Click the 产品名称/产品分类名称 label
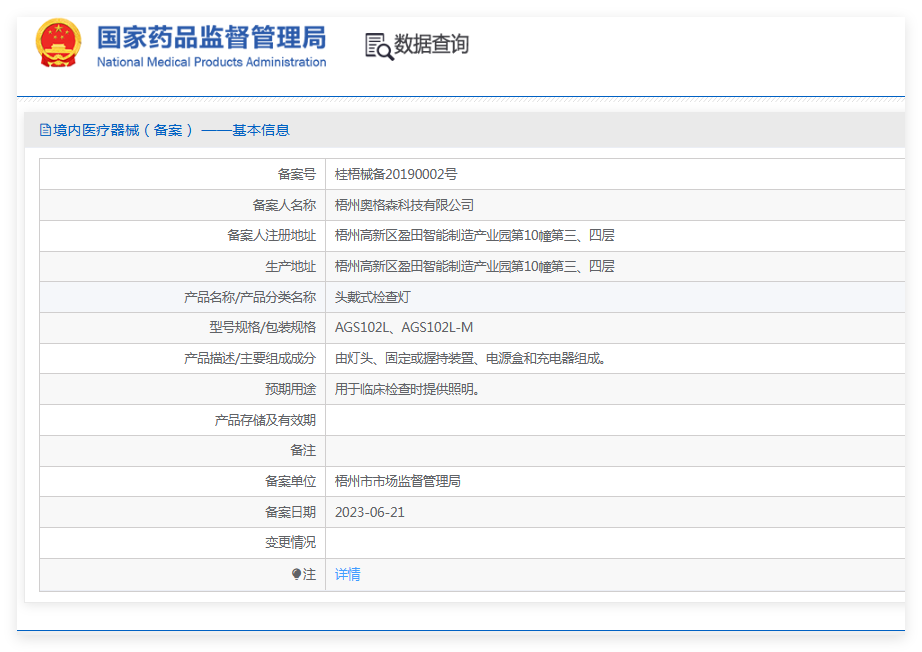 point(250,297)
